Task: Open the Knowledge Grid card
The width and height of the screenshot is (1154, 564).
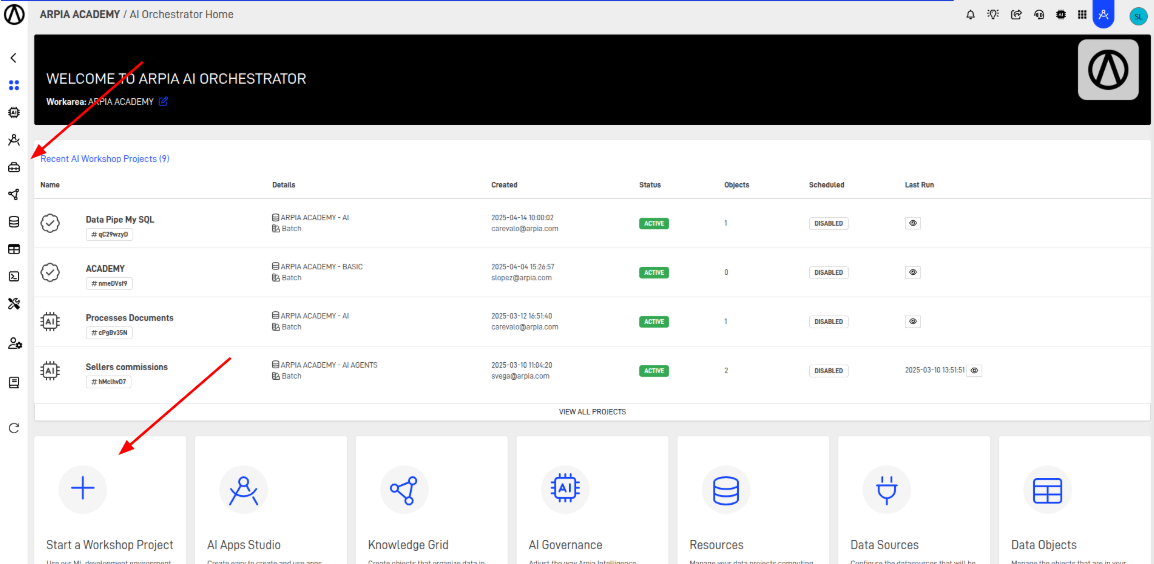Action: tap(431, 500)
